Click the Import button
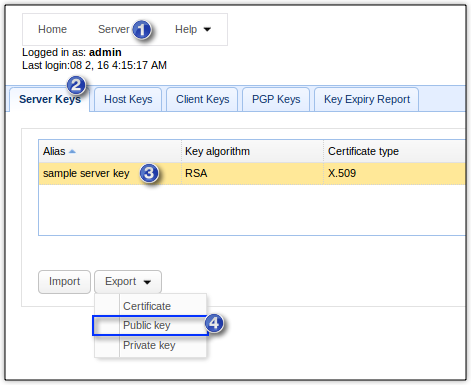This screenshot has height=385, width=471. [64, 282]
